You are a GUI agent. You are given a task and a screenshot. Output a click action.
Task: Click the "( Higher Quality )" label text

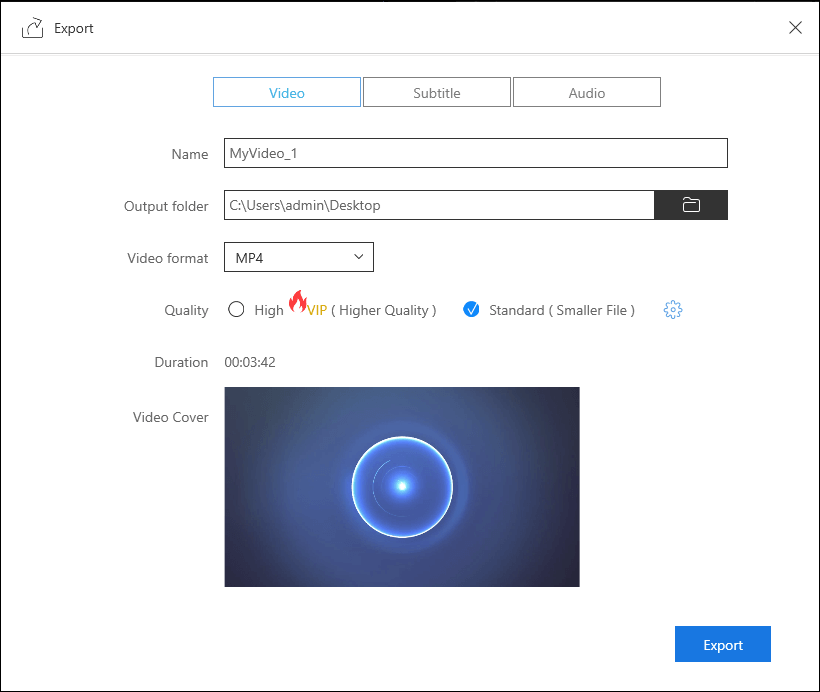coord(384,310)
